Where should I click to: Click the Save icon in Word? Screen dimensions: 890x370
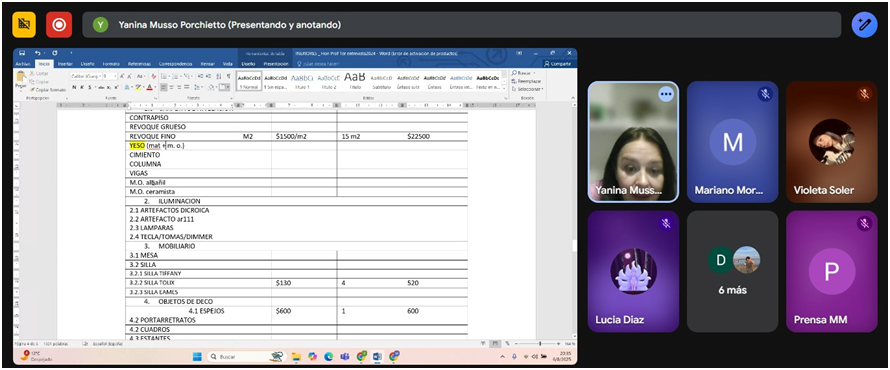(22, 53)
